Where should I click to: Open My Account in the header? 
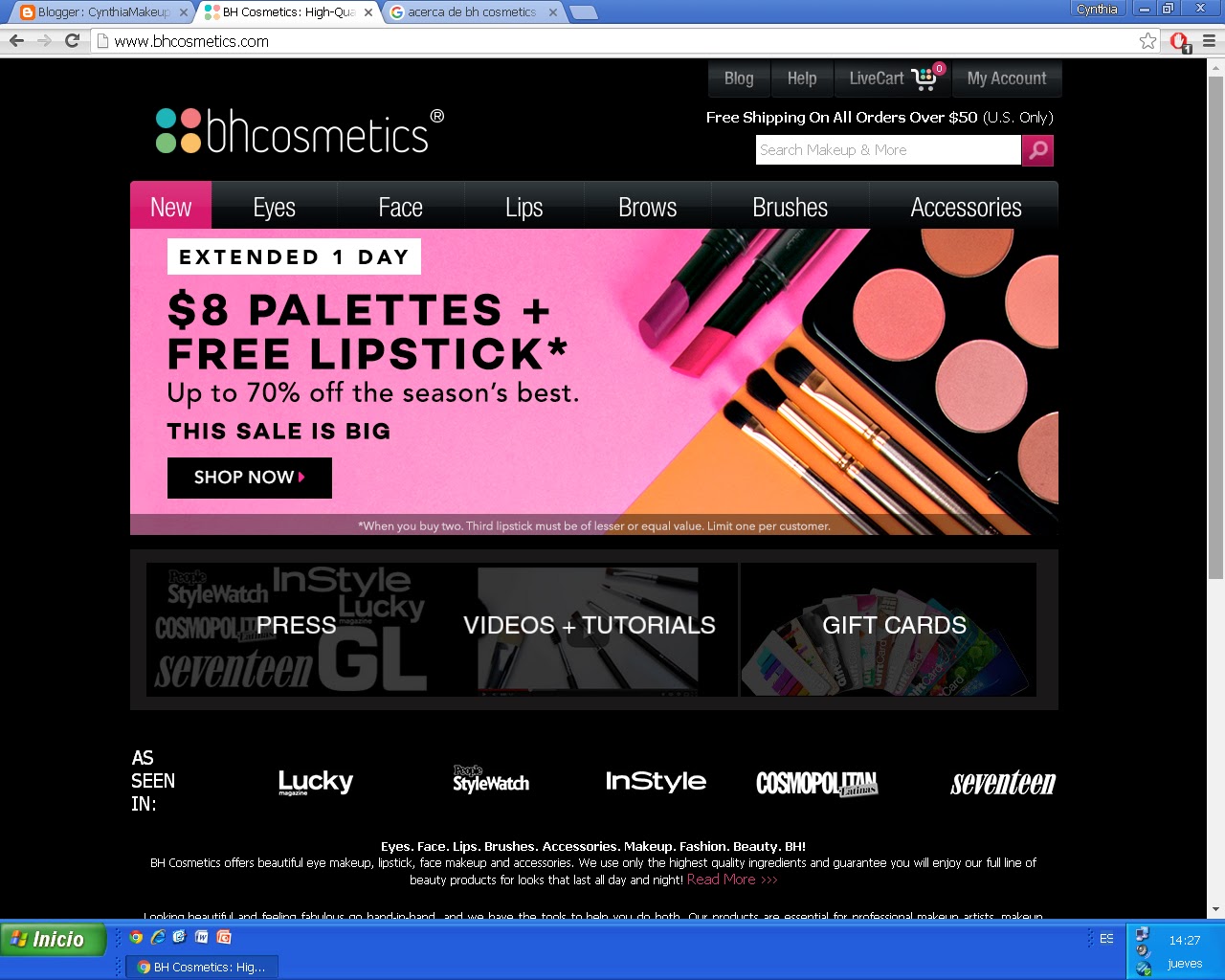tap(1007, 78)
